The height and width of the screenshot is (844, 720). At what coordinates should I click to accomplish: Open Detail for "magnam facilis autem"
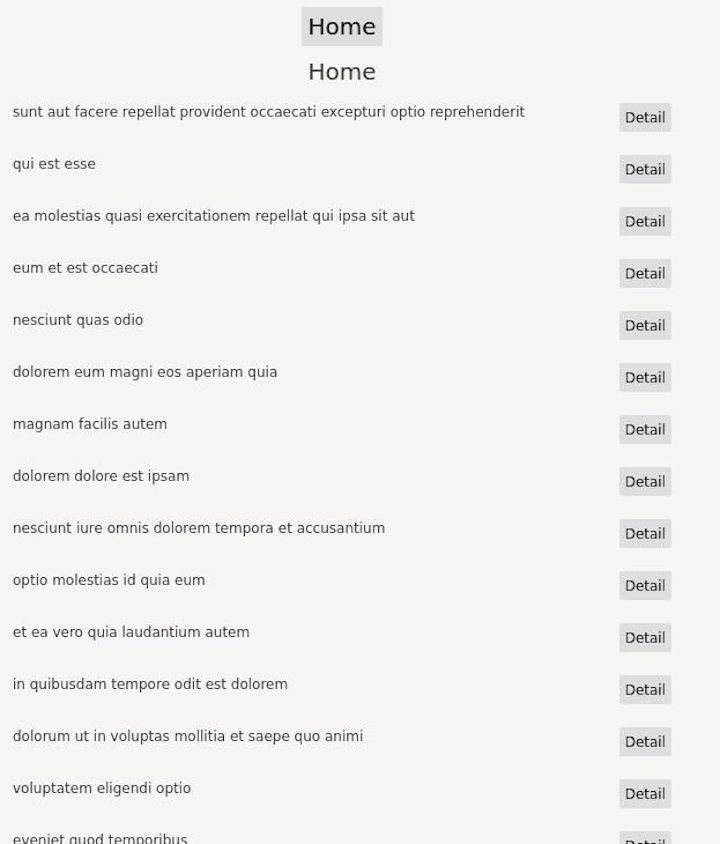644,429
